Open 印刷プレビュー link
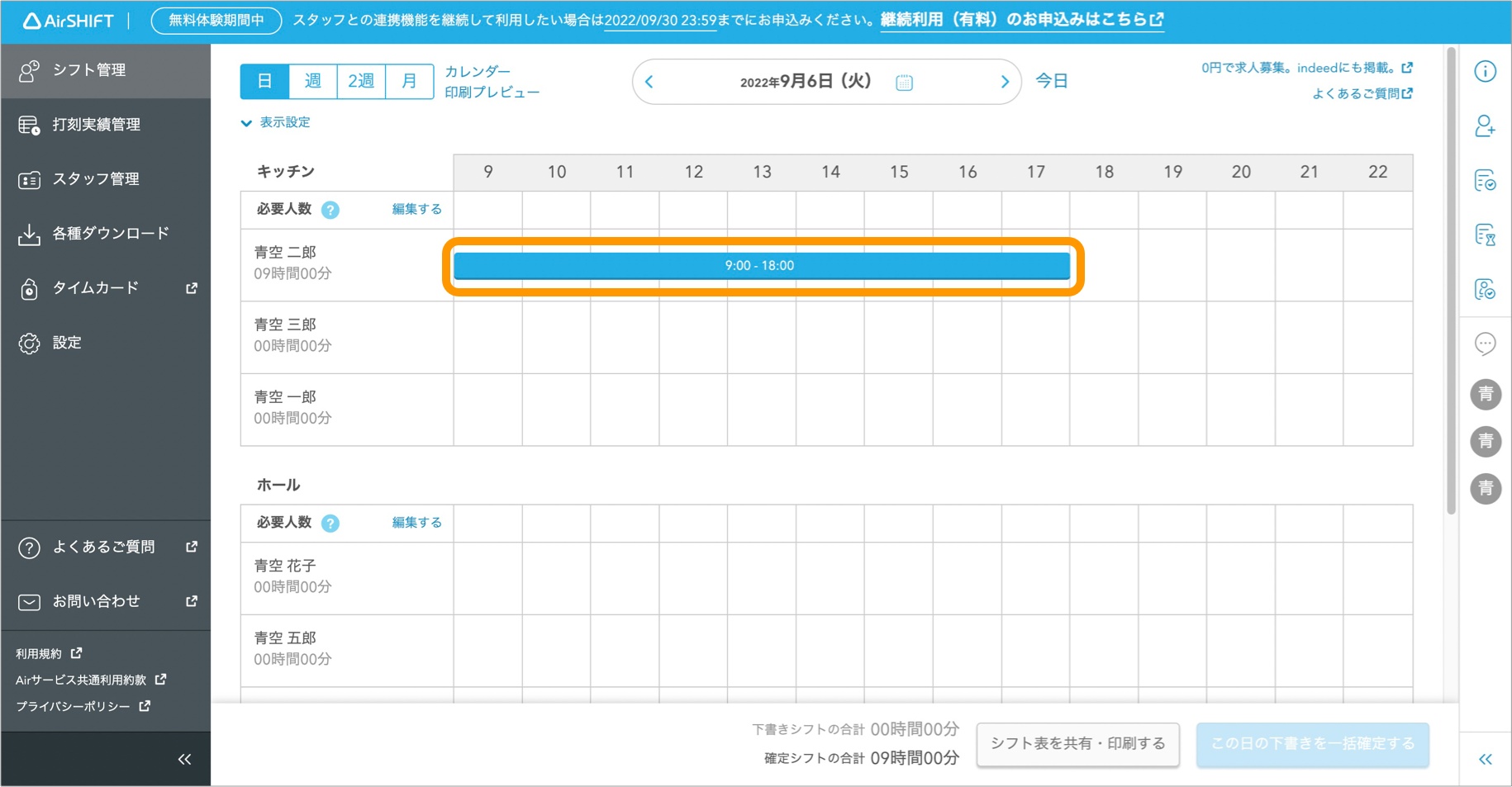This screenshot has width=1512, height=787. point(492,92)
